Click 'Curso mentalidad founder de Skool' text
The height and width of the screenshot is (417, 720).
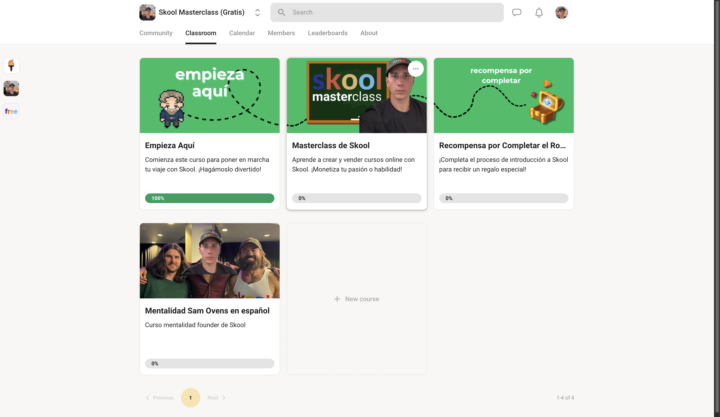[x=195, y=325]
